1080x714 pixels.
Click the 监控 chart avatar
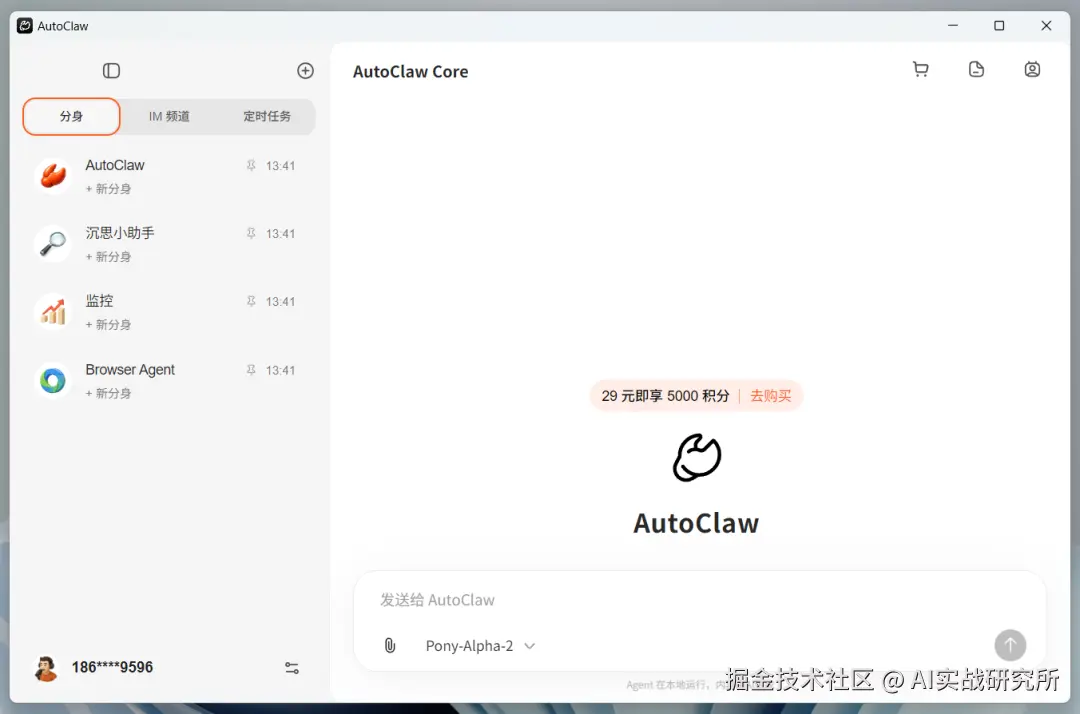coord(53,312)
